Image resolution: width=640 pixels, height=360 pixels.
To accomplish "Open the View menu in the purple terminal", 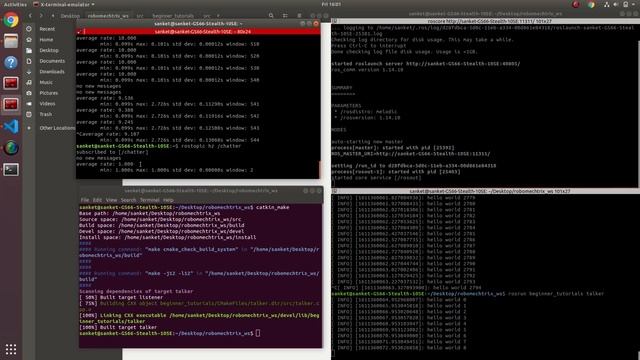I will 111,200.
